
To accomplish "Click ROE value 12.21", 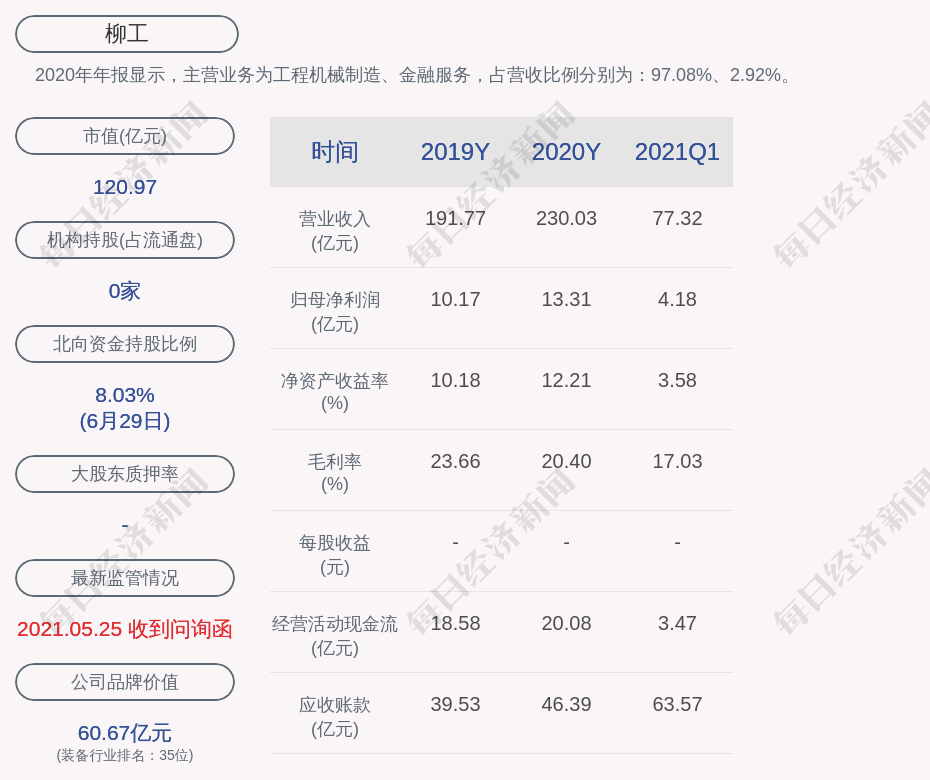I will point(566,380).
